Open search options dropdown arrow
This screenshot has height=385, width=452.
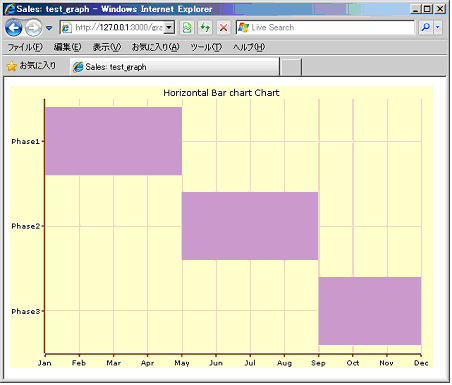(438, 28)
